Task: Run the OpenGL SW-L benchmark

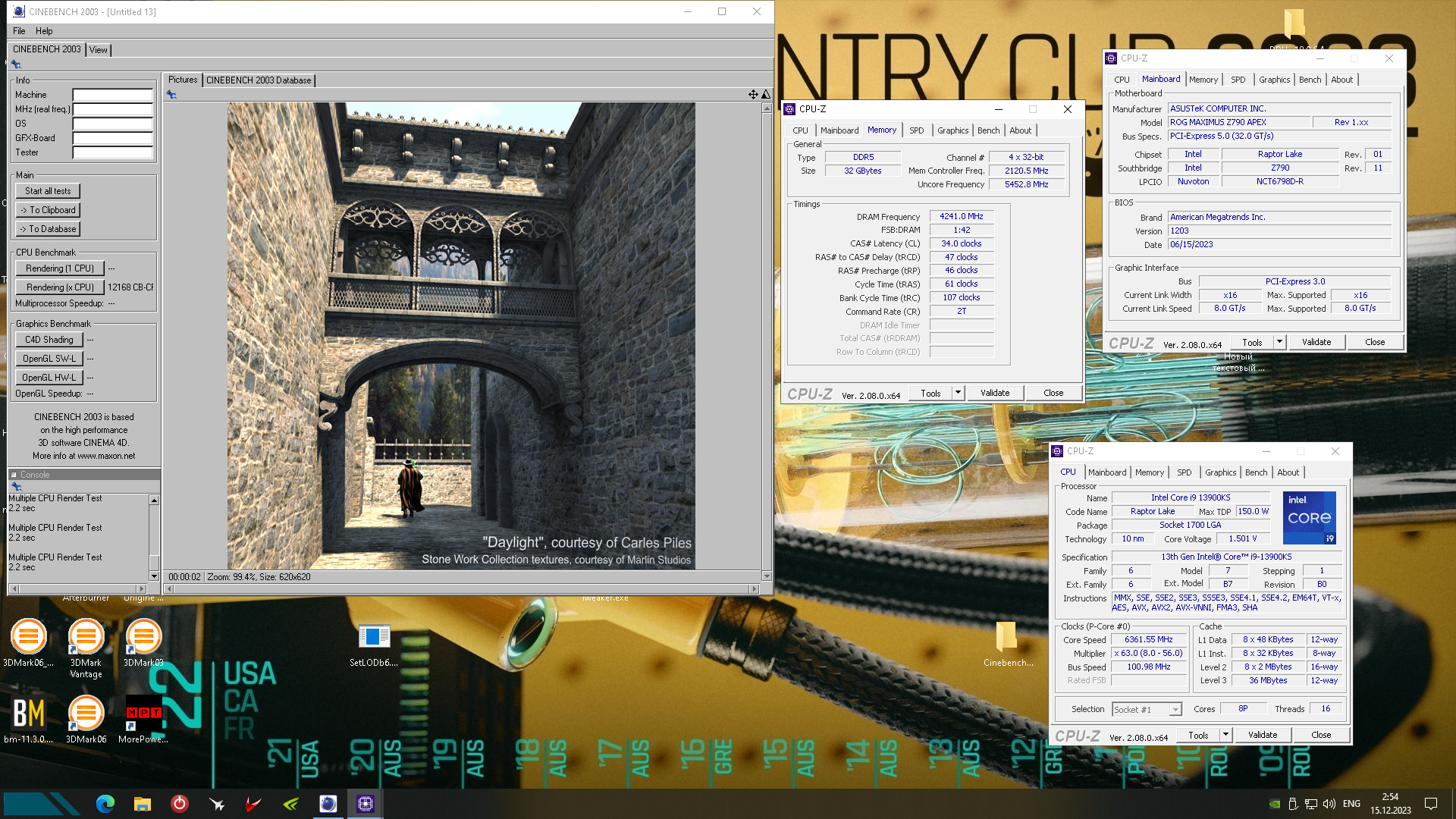Action: [x=49, y=359]
